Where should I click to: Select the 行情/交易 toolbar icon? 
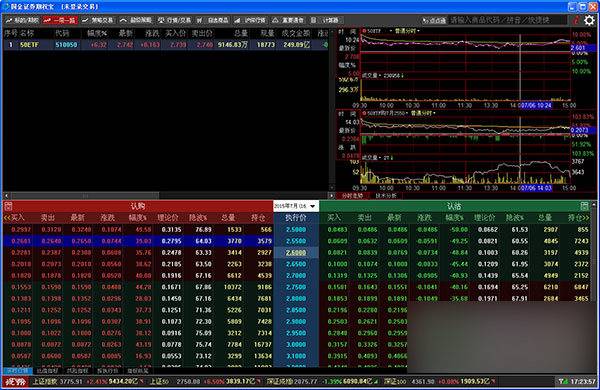tap(174, 20)
